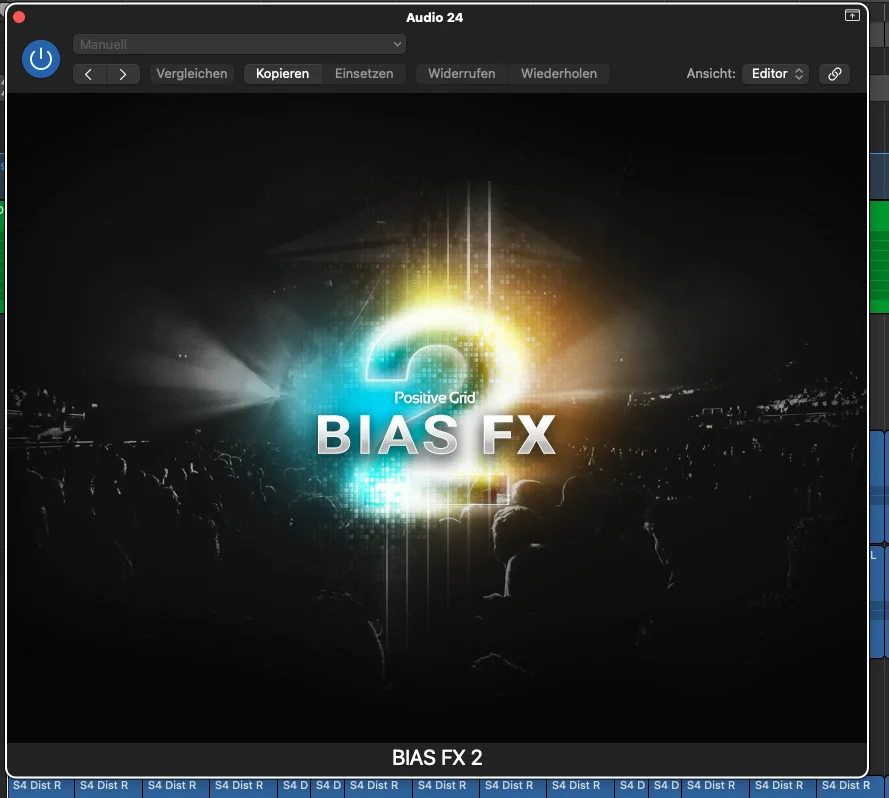This screenshot has height=798, width=889.
Task: Click the Widerrufen button
Action: click(462, 74)
